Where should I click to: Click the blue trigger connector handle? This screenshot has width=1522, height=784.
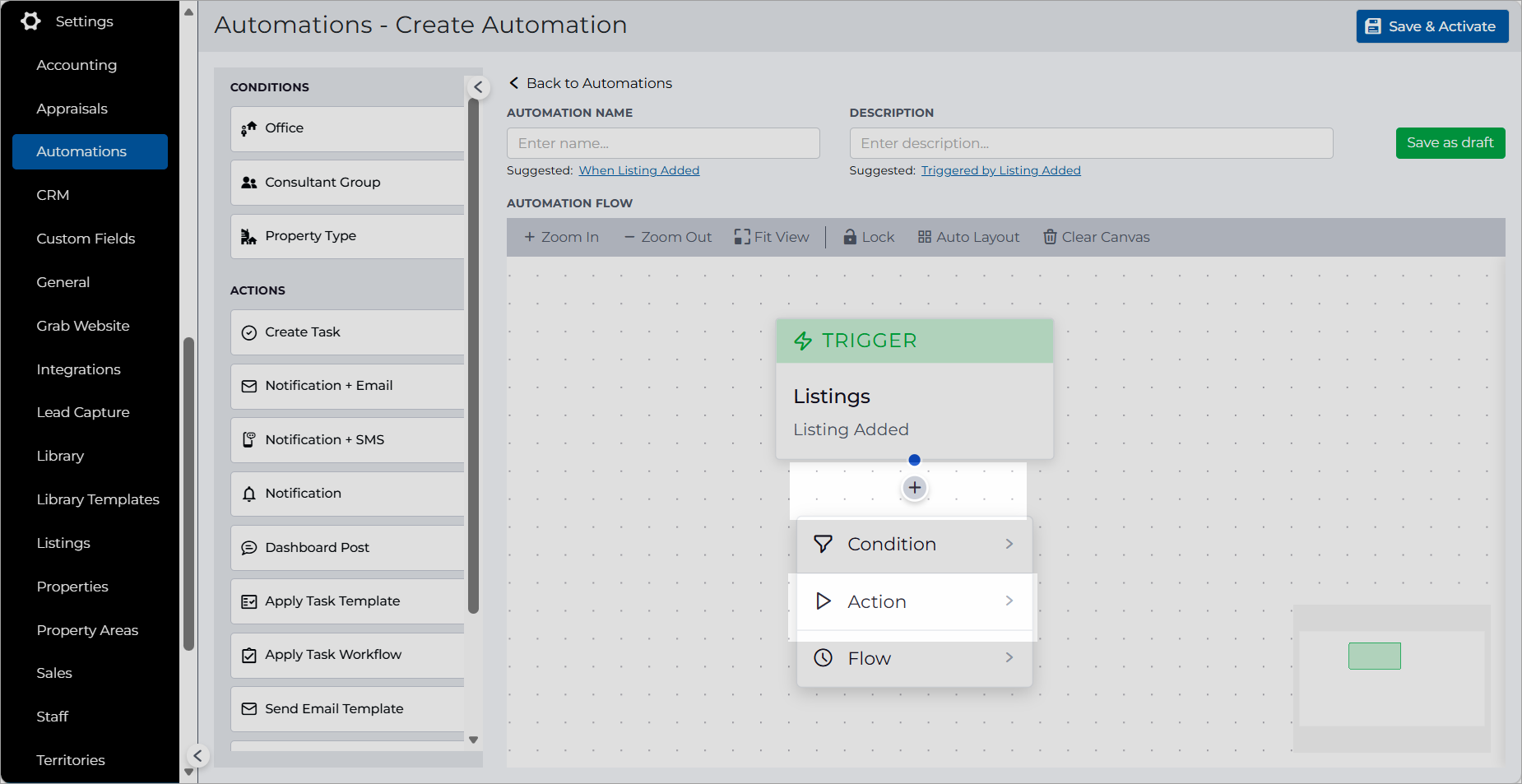point(915,460)
